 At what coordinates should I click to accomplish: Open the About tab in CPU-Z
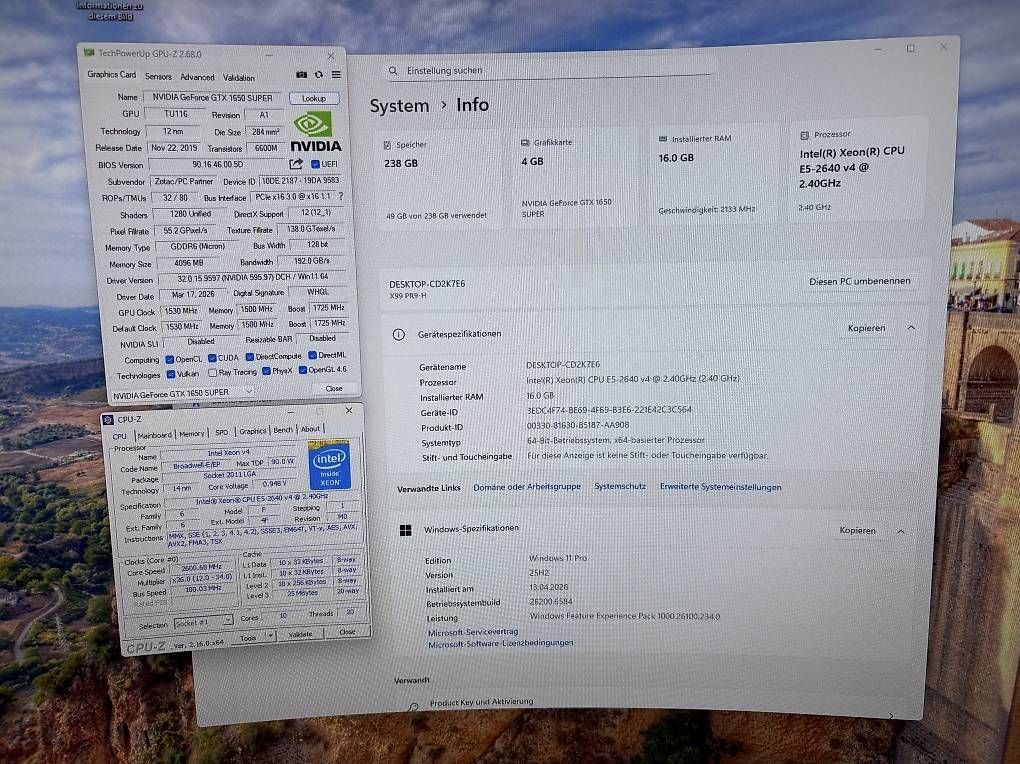point(310,429)
